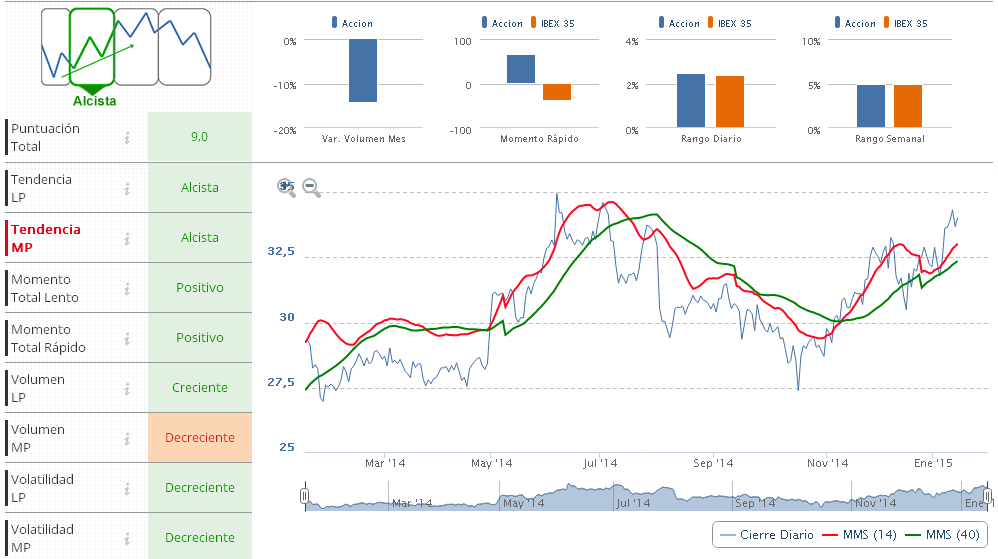Screen dimensions: 998x559
Task: Click the highlighted Alcista trend pattern thumbnail
Action: pyautogui.click(x=93, y=47)
